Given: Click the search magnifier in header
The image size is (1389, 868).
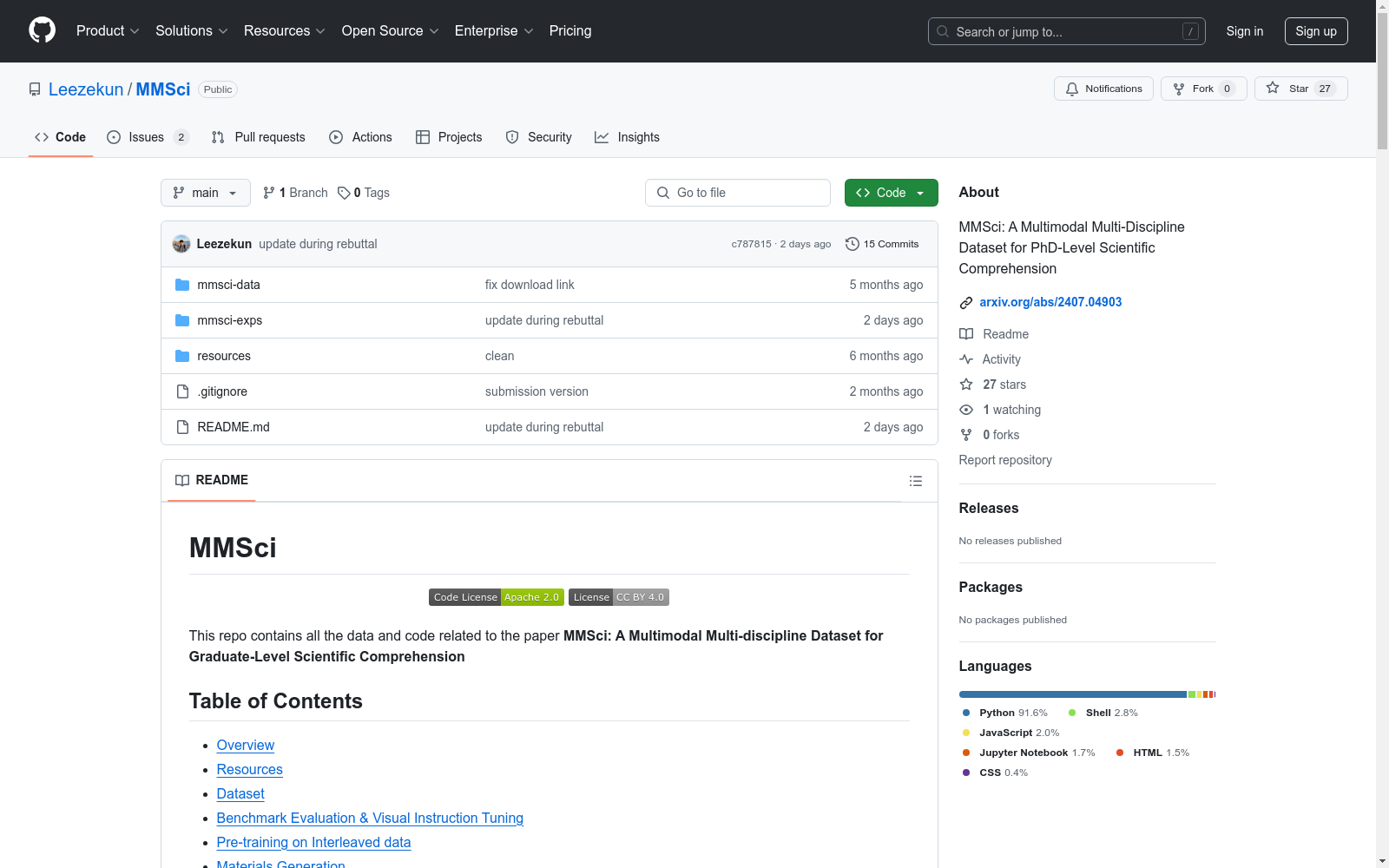Looking at the screenshot, I should click(x=943, y=31).
